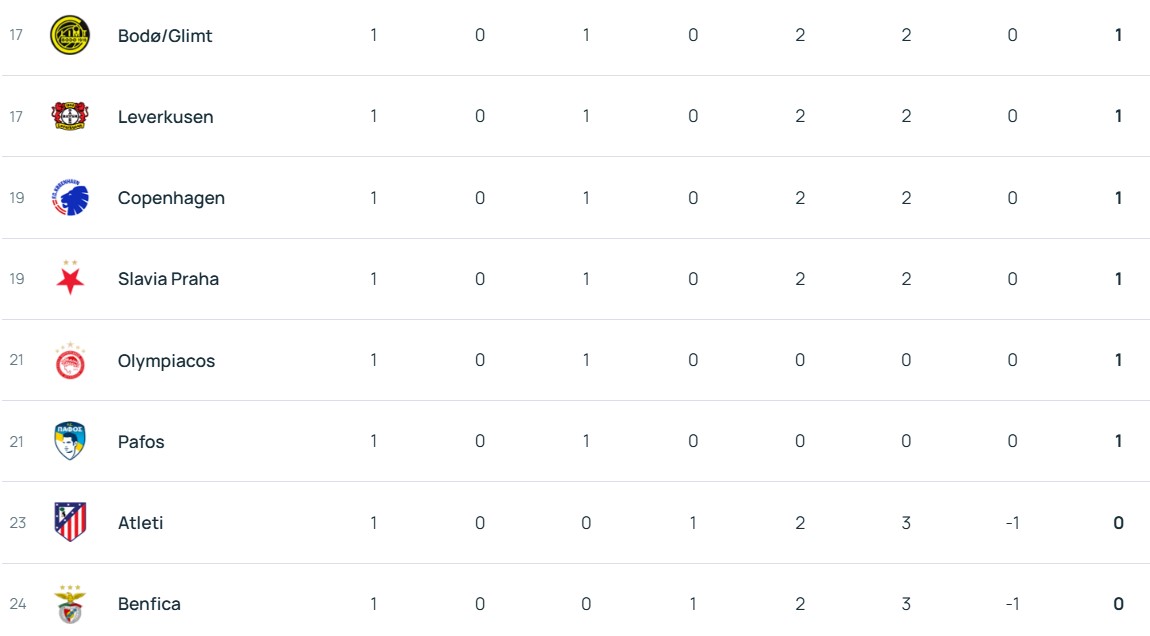Screen dimensions: 1150x636
Task: Select the Benfica team name
Action: (149, 604)
